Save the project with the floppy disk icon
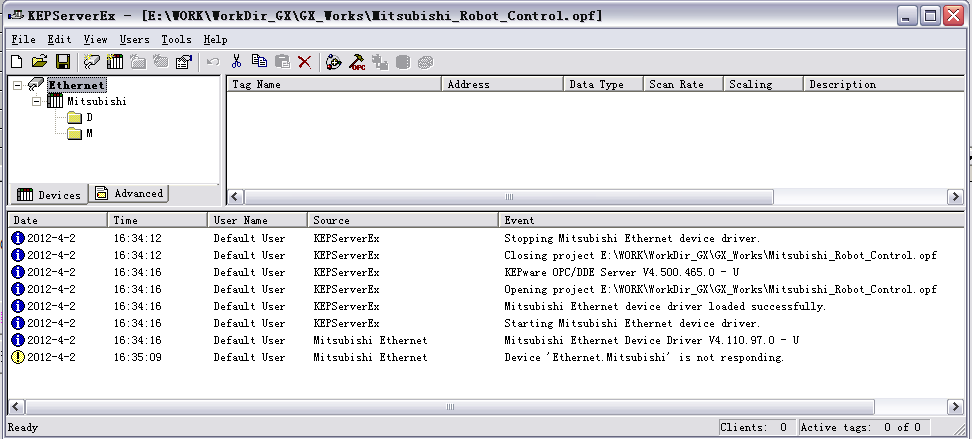 62,62
